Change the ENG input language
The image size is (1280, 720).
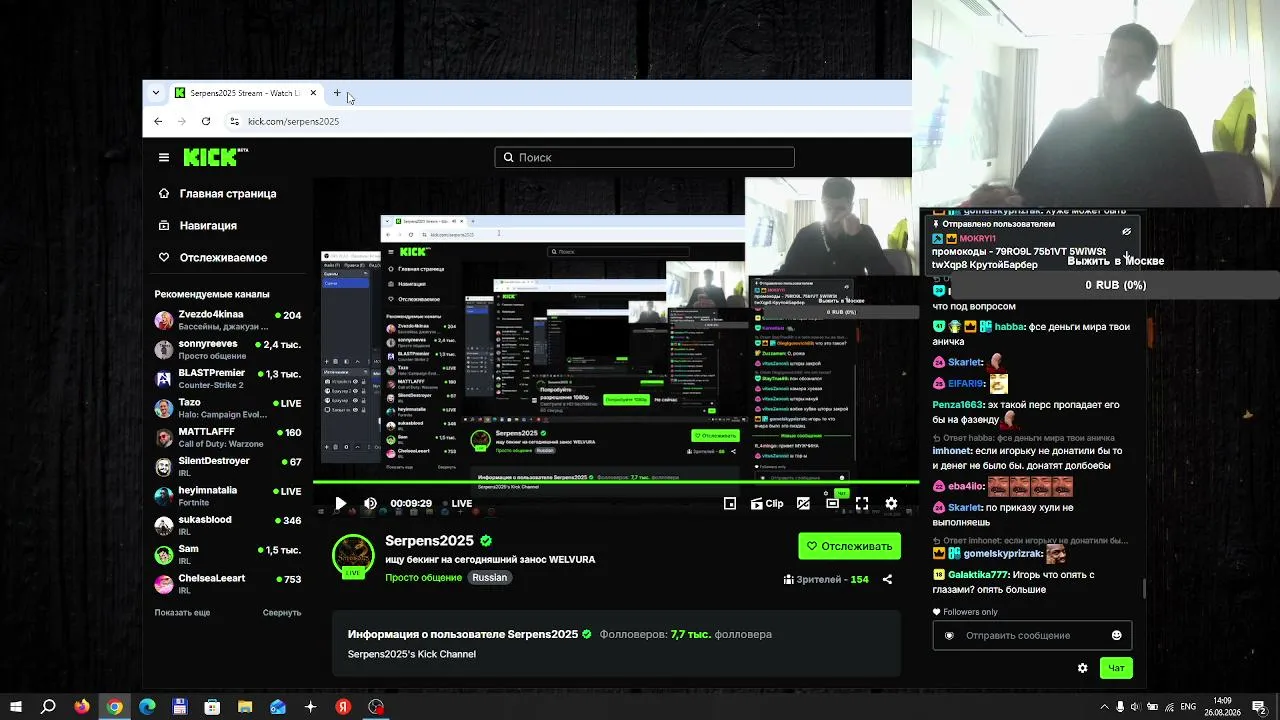tap(1188, 707)
